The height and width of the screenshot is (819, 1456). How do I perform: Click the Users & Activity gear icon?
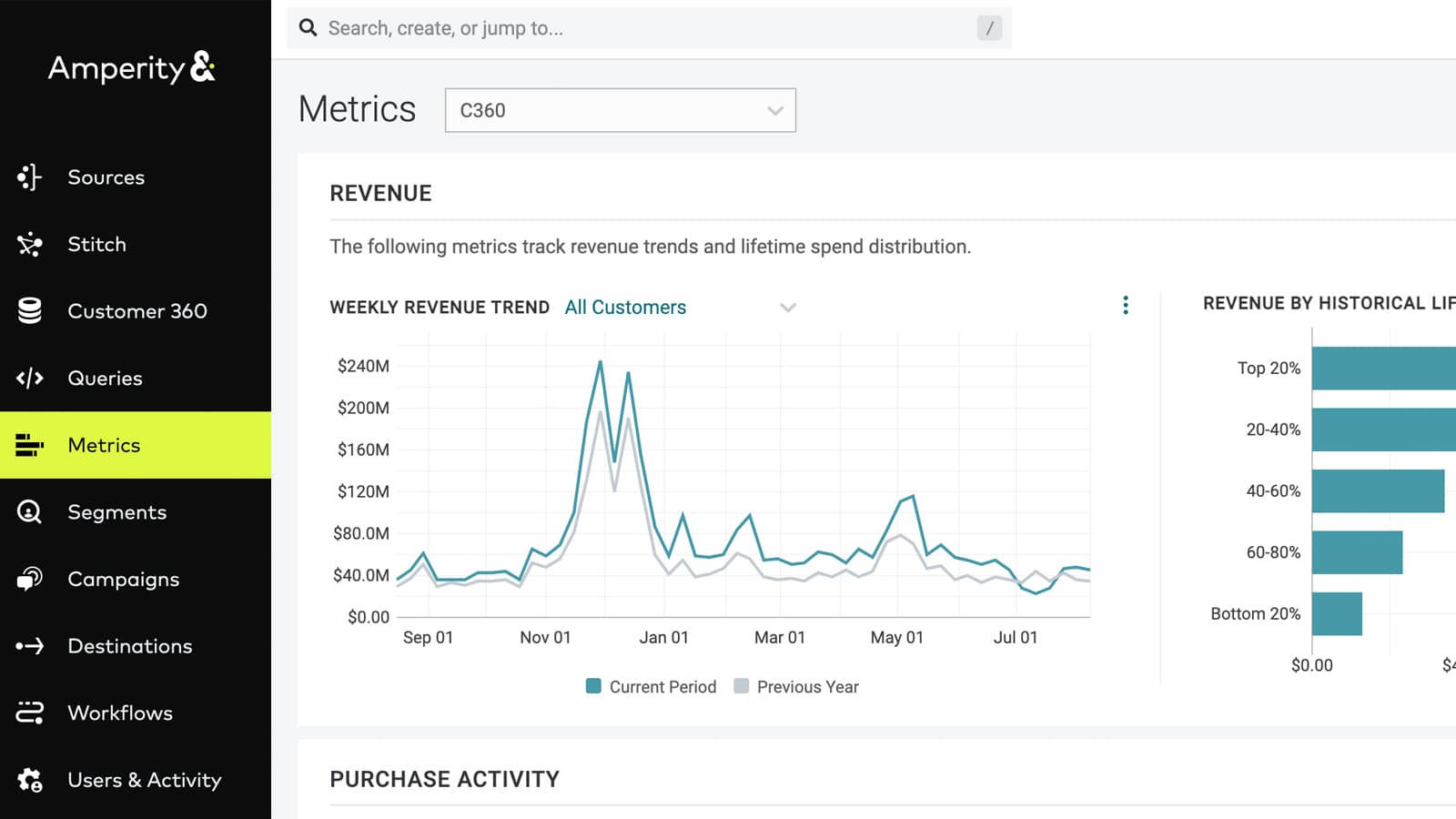pyautogui.click(x=29, y=780)
